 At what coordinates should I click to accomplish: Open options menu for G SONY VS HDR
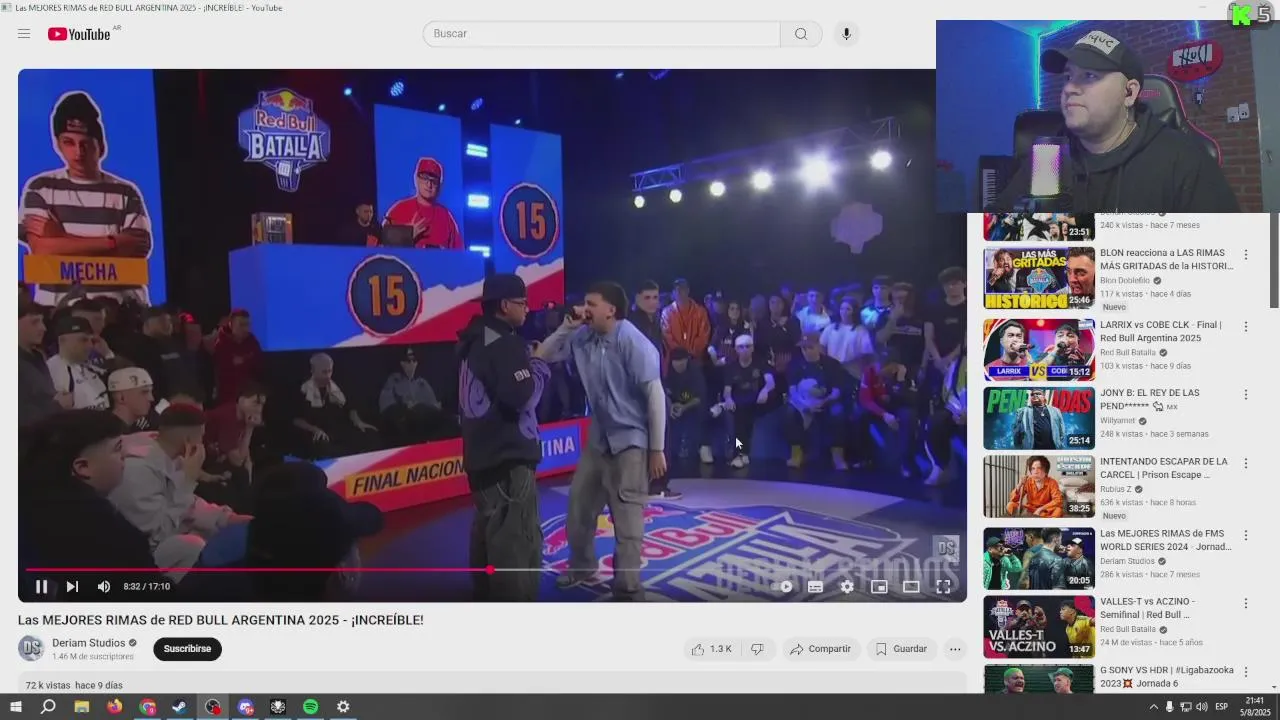tap(1246, 672)
